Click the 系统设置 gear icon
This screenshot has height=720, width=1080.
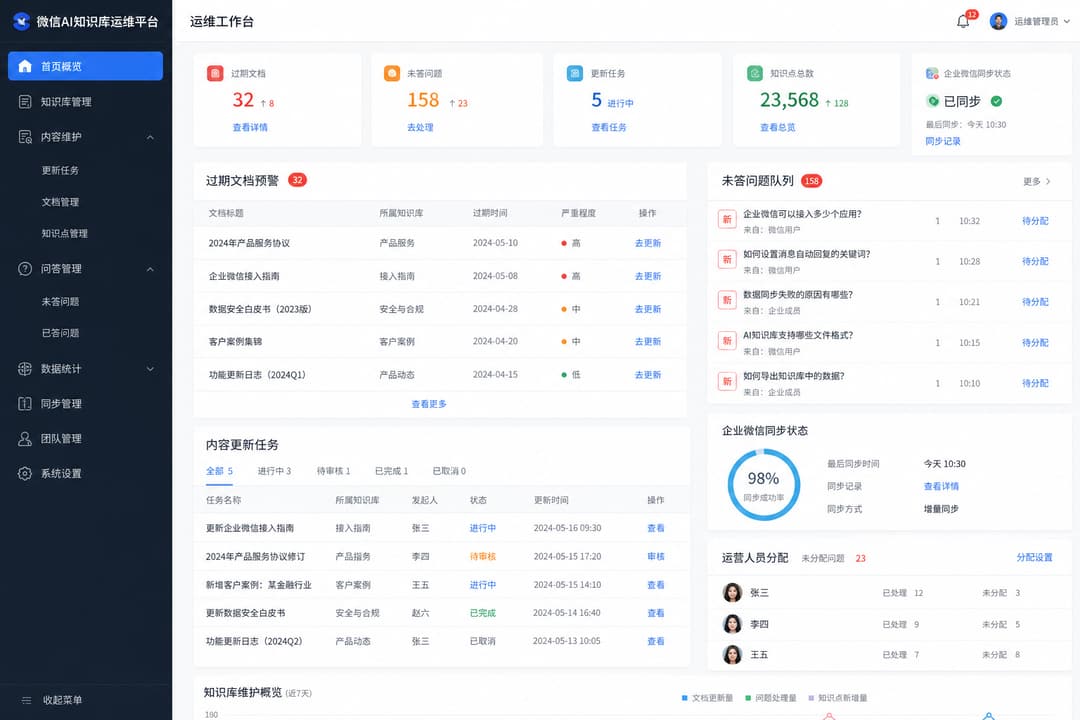[25, 473]
